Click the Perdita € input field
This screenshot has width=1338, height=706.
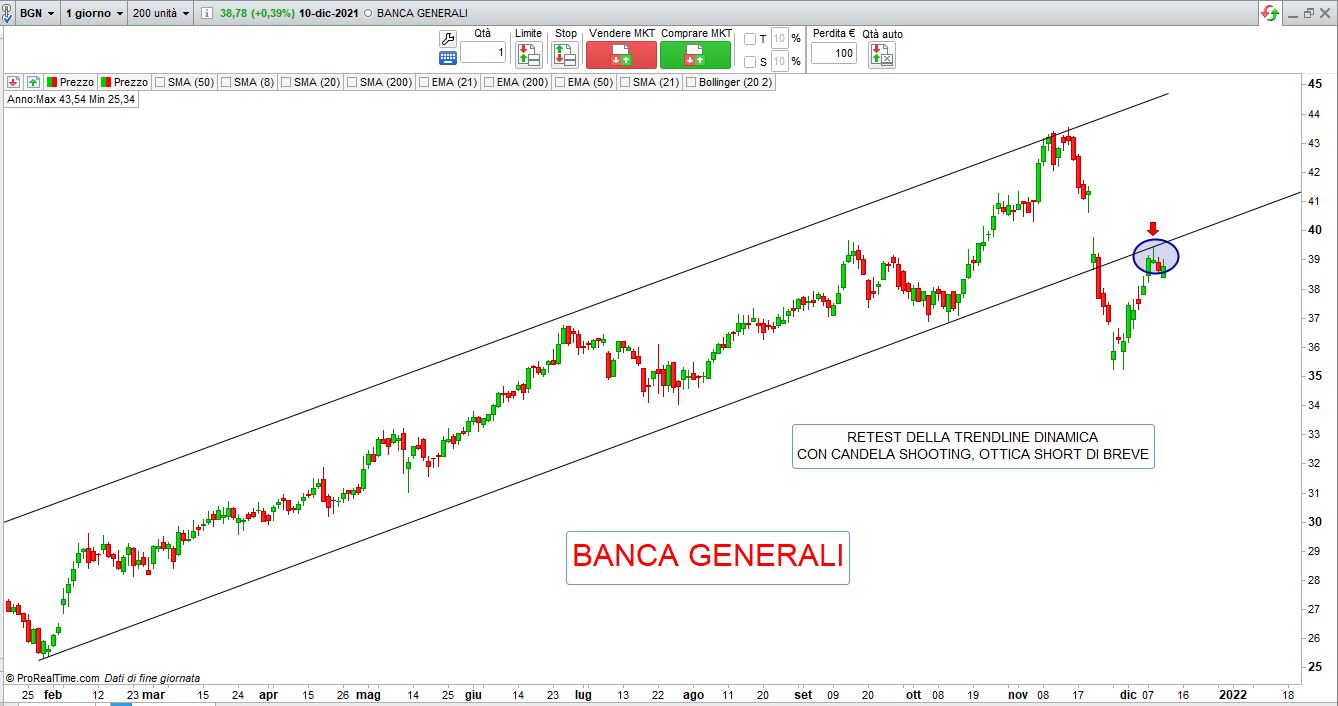[x=833, y=52]
